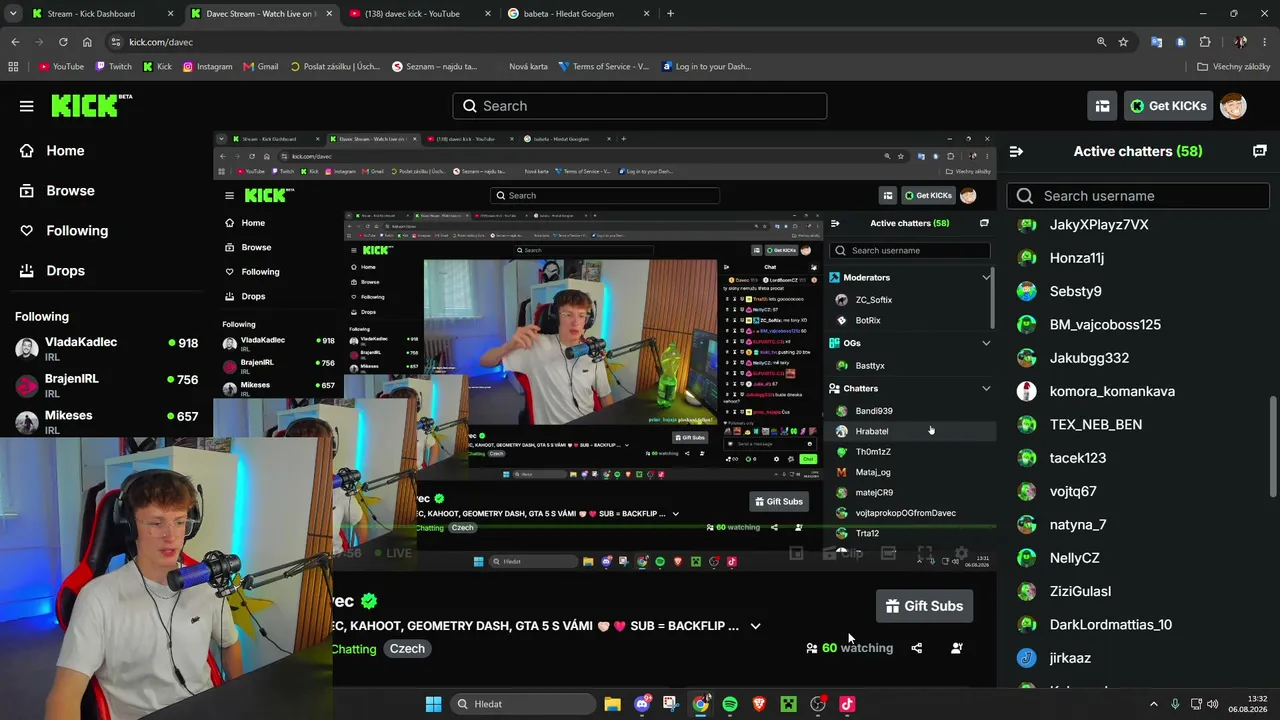Open Minecraft from the taskbar
This screenshot has height=720, width=1280.
click(x=788, y=704)
